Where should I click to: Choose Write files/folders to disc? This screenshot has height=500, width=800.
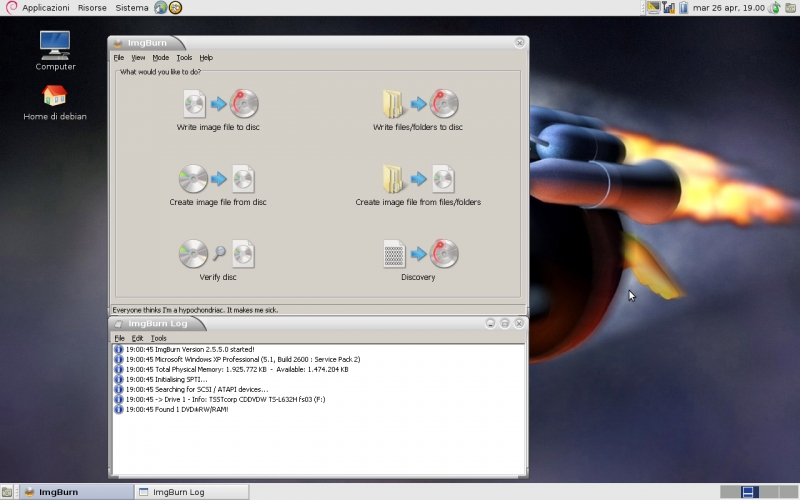click(x=418, y=110)
